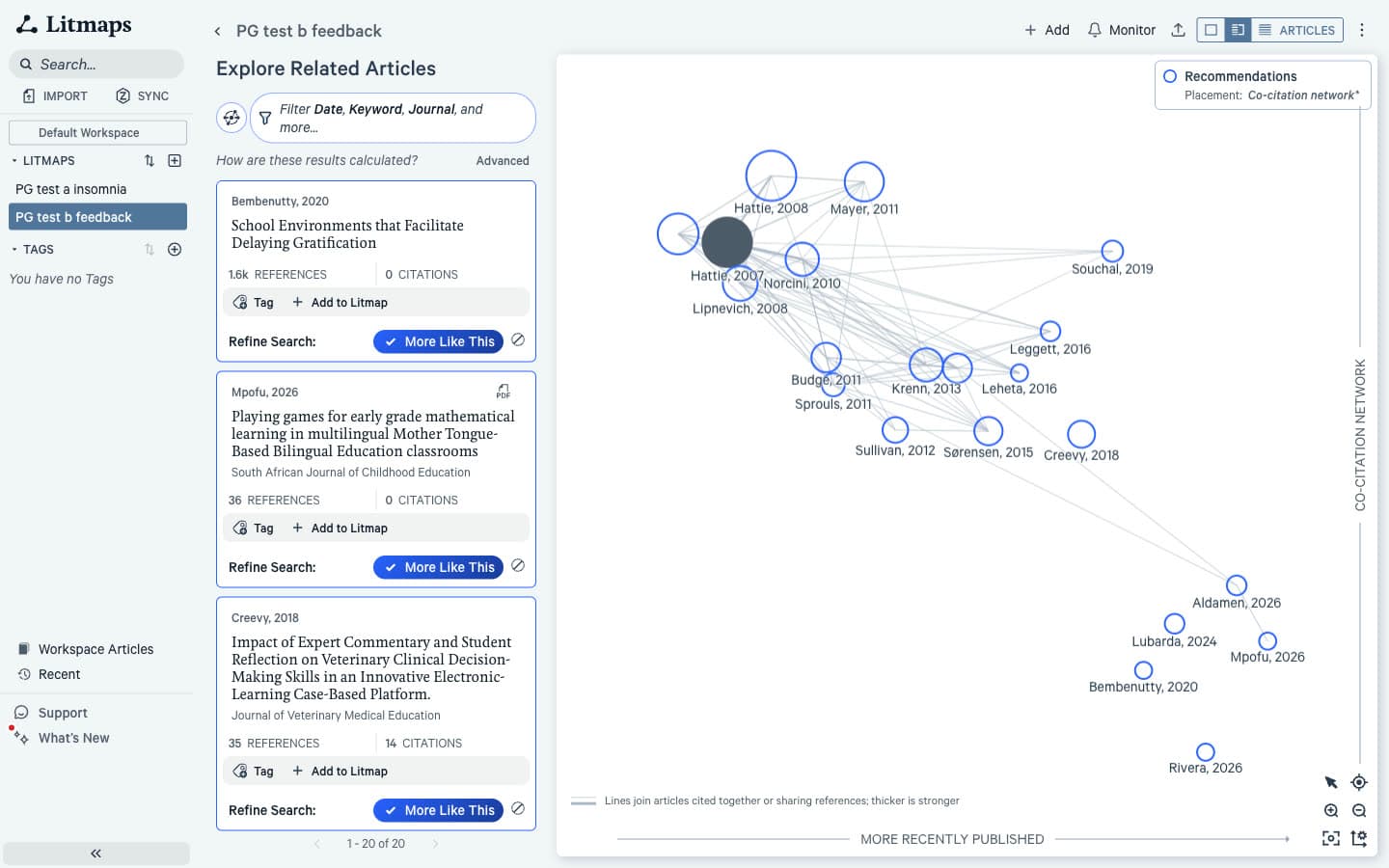Screen dimensions: 1389x868
Task: Click the explore mode icon beside filter
Action: click(x=231, y=118)
